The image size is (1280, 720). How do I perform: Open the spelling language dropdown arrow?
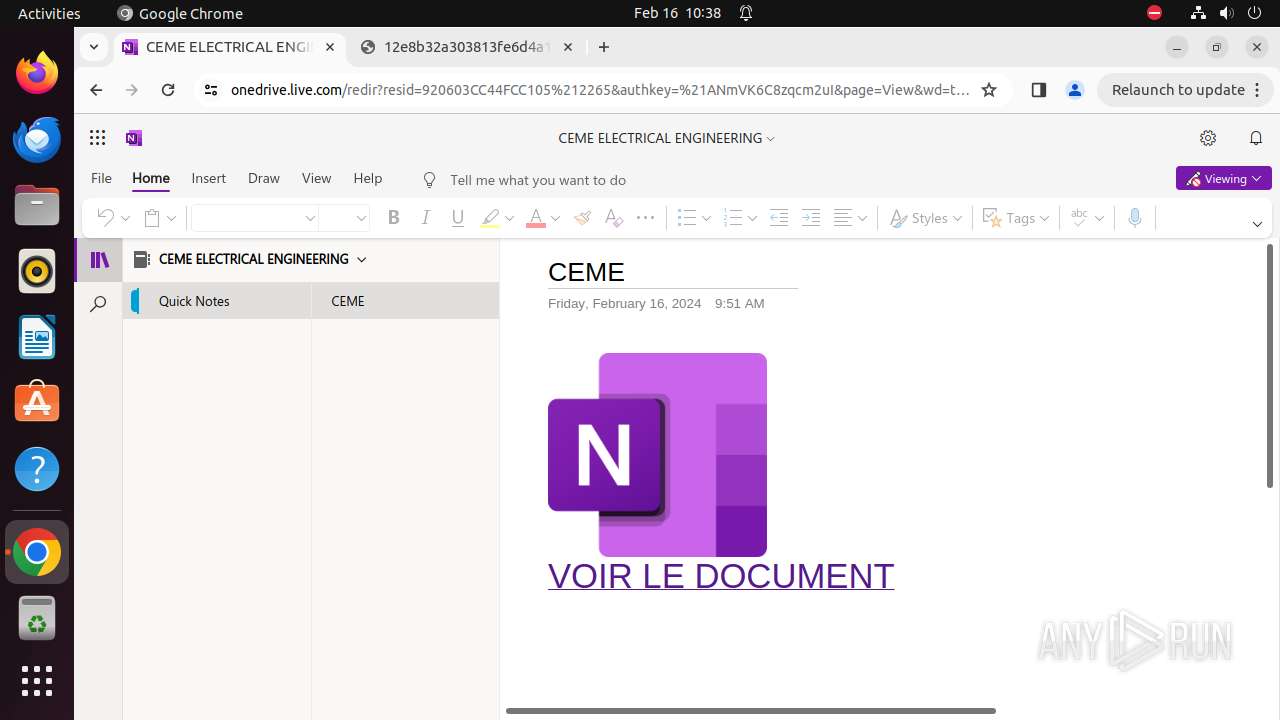tap(1099, 218)
